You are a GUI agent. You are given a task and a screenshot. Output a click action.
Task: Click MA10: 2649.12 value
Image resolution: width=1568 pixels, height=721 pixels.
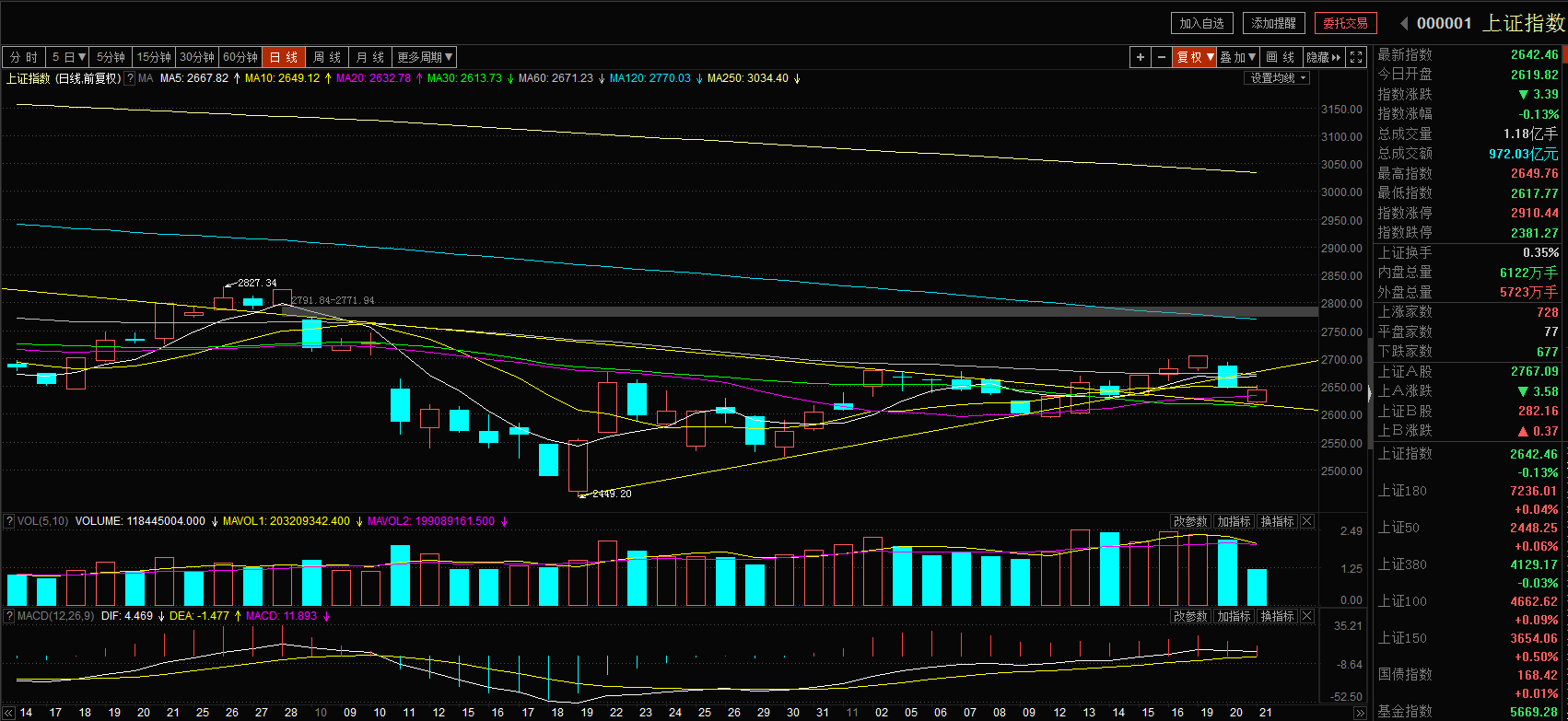pyautogui.click(x=282, y=78)
